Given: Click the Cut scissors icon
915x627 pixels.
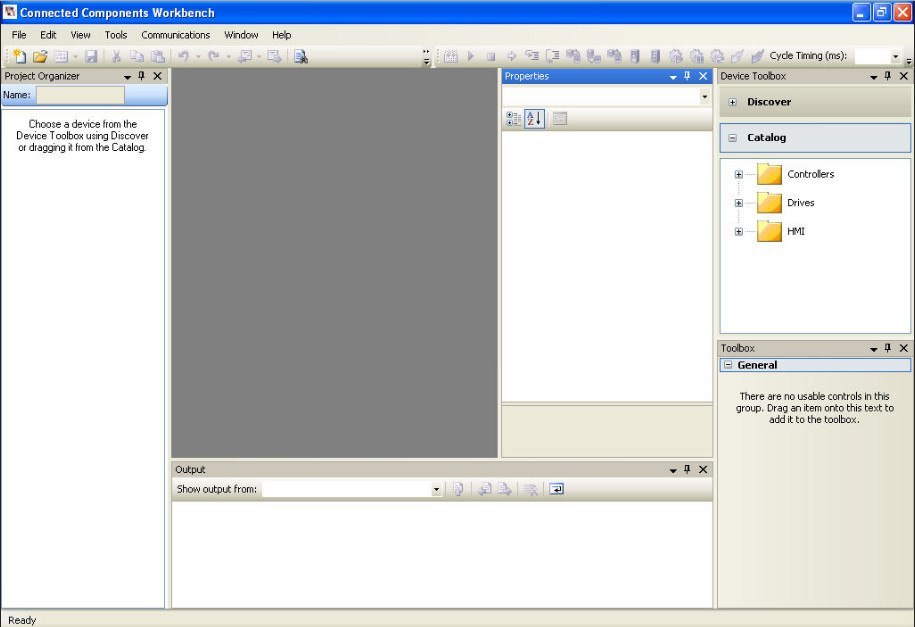Looking at the screenshot, I should pos(116,56).
